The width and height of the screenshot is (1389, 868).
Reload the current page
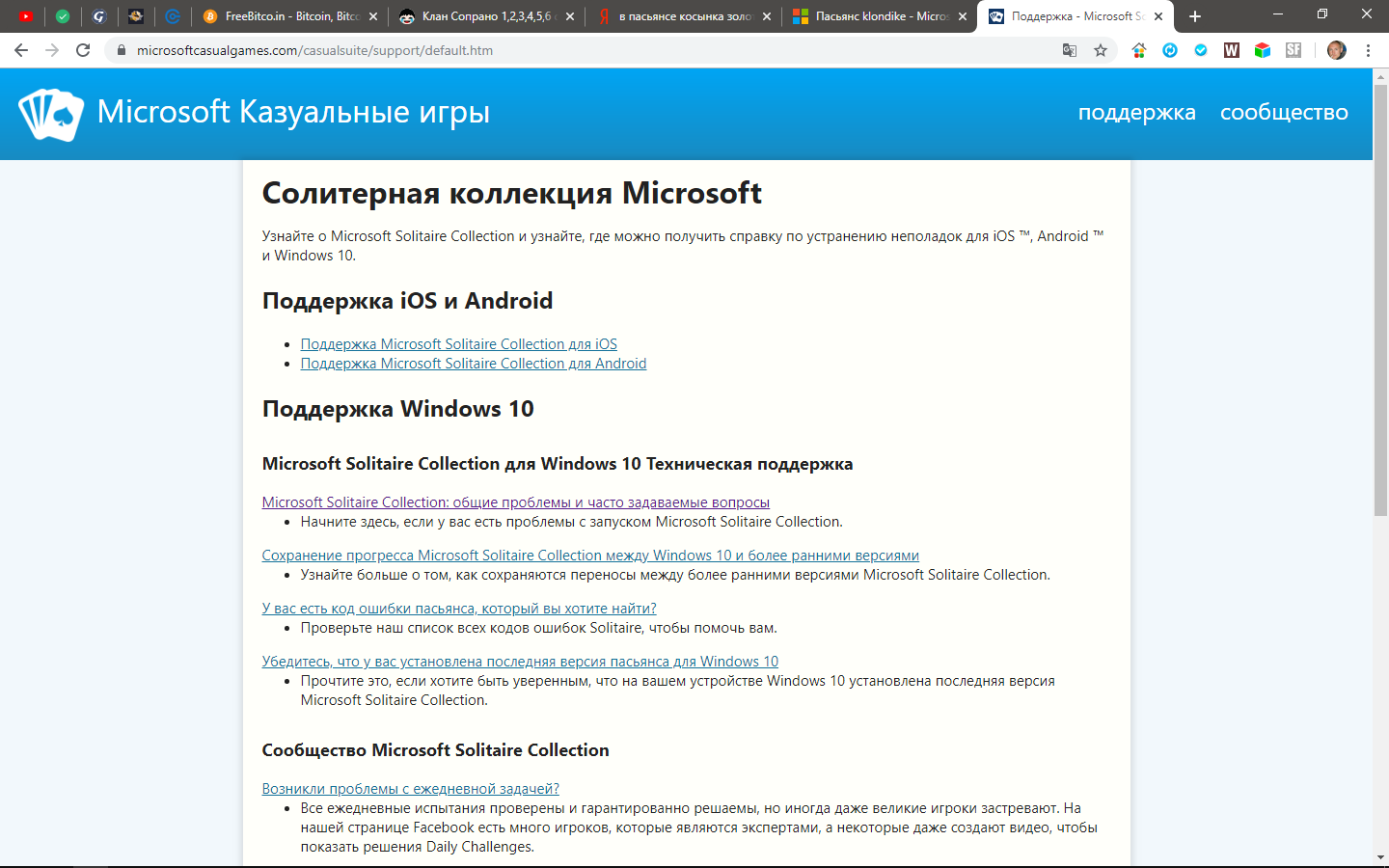pos(83,50)
